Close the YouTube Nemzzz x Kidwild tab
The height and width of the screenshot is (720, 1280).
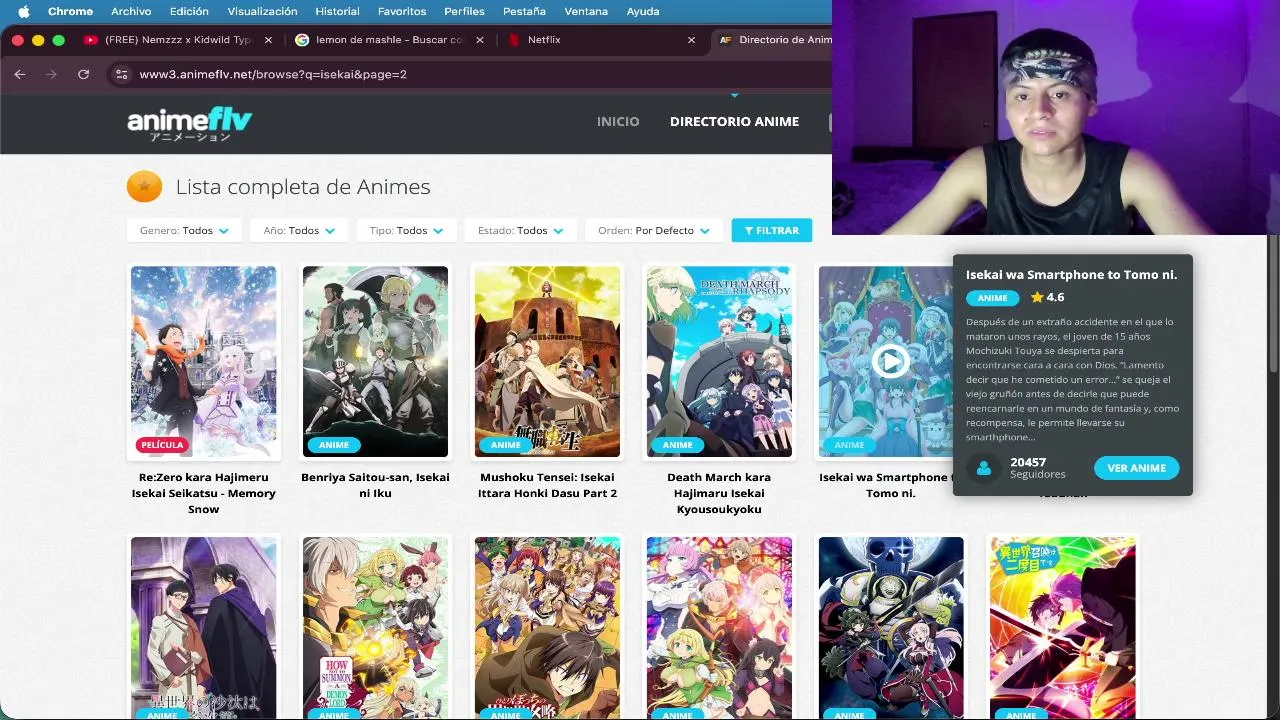268,40
